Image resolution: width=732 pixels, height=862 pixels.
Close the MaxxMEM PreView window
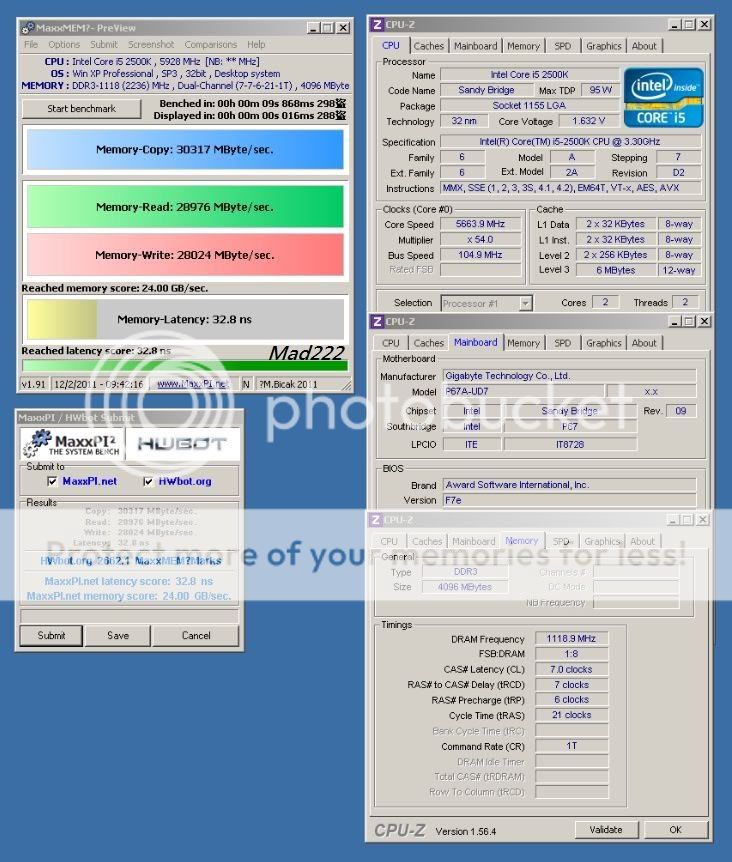pyautogui.click(x=343, y=28)
